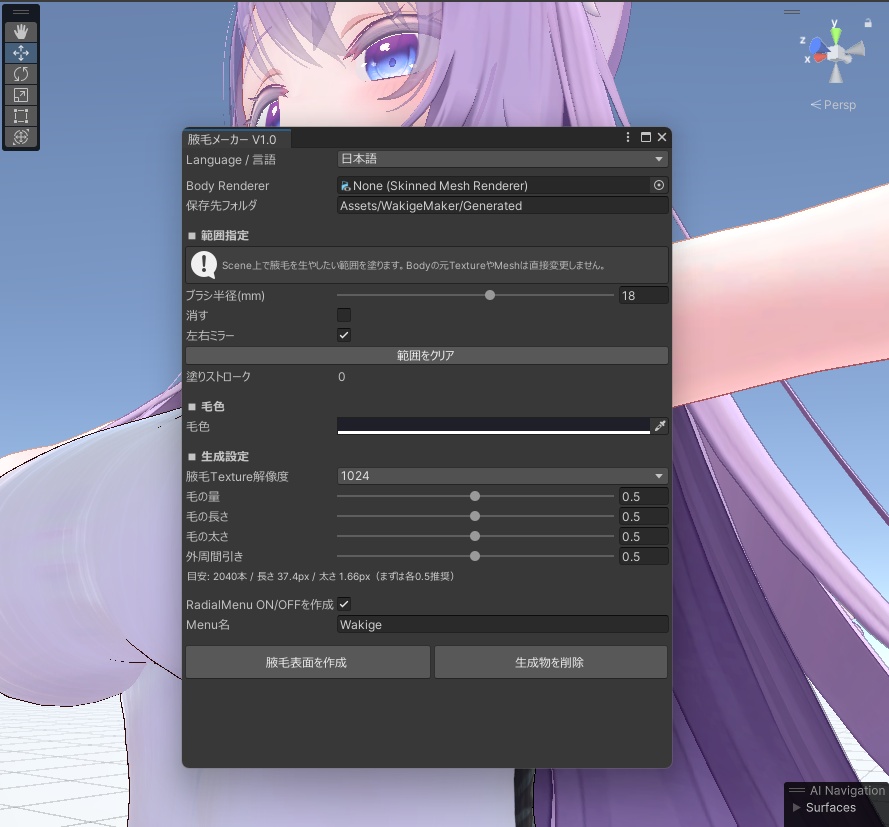889x827 pixels.
Task: Select the 腋毛メーカー V1.0 tab
Action: tap(236, 139)
